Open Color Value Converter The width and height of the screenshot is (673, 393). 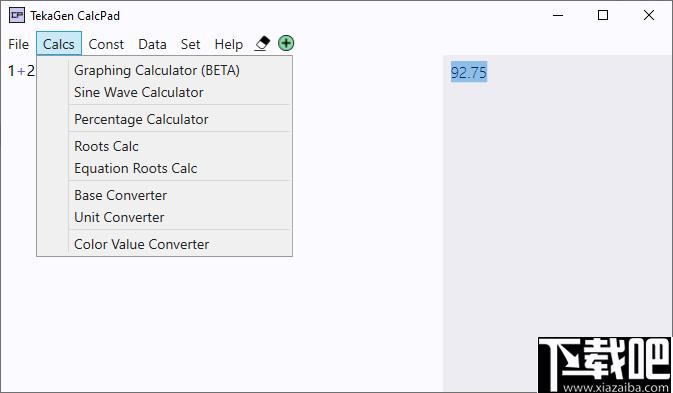coord(142,244)
